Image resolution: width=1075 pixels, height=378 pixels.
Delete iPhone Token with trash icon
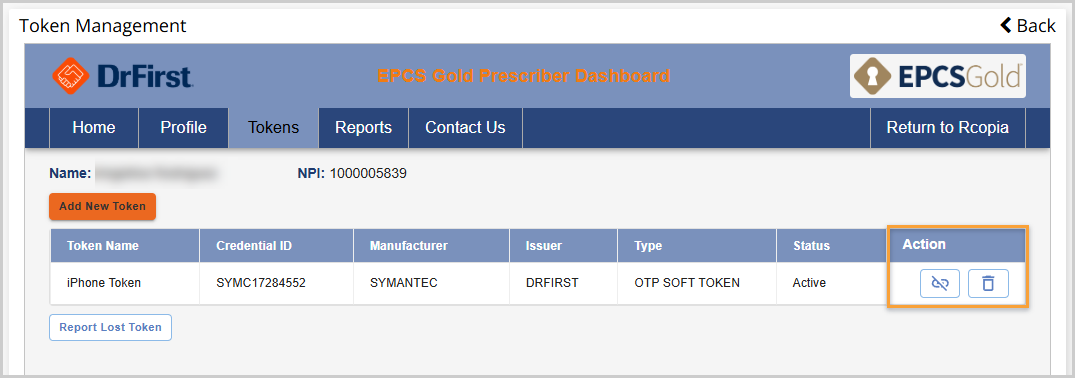click(x=988, y=283)
